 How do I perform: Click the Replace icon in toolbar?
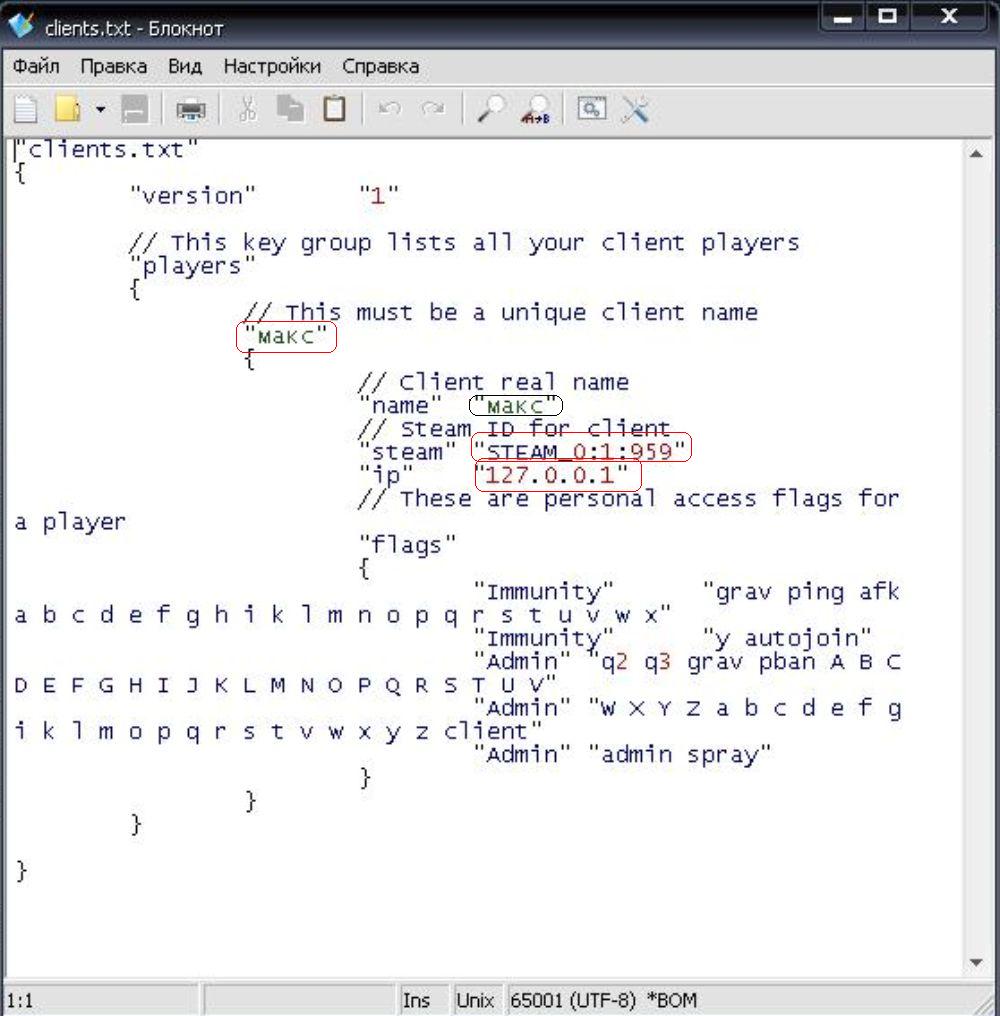coord(537,109)
